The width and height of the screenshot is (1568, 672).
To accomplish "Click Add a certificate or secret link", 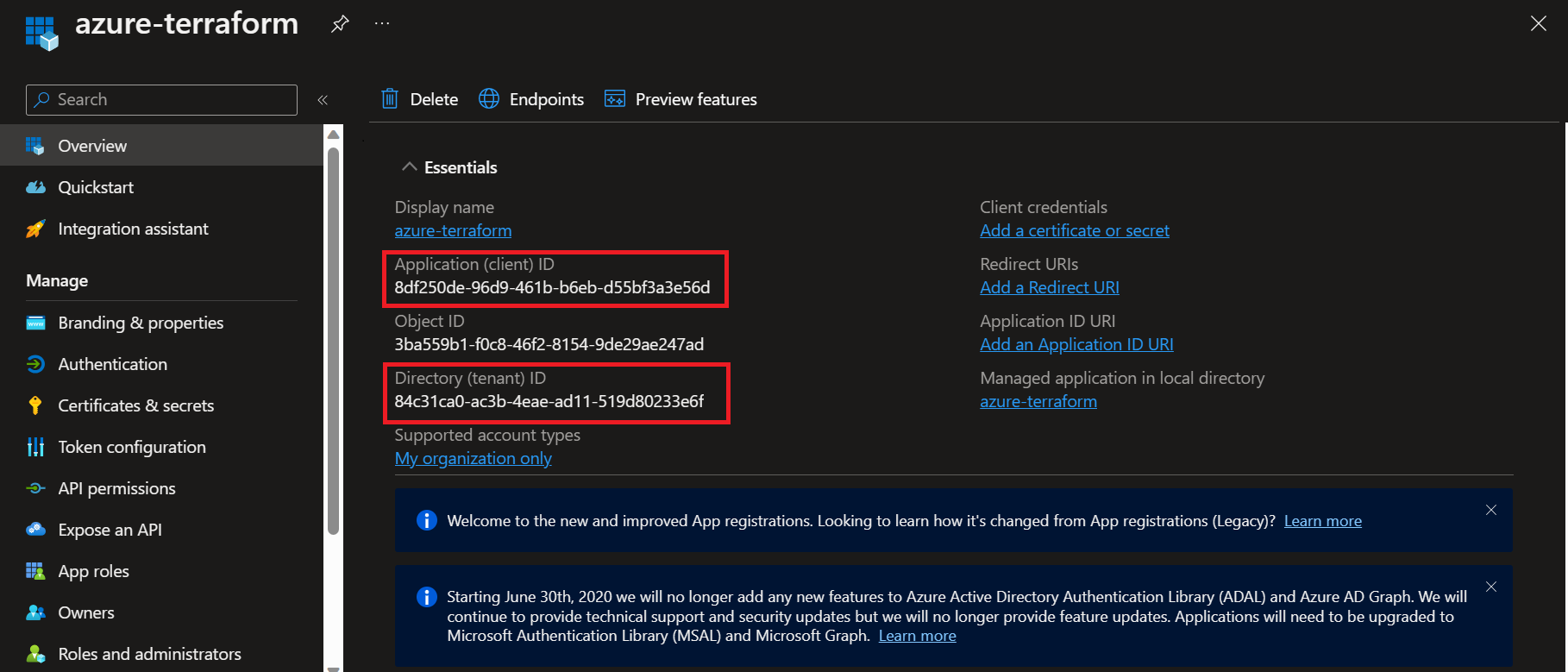I will click(1075, 230).
